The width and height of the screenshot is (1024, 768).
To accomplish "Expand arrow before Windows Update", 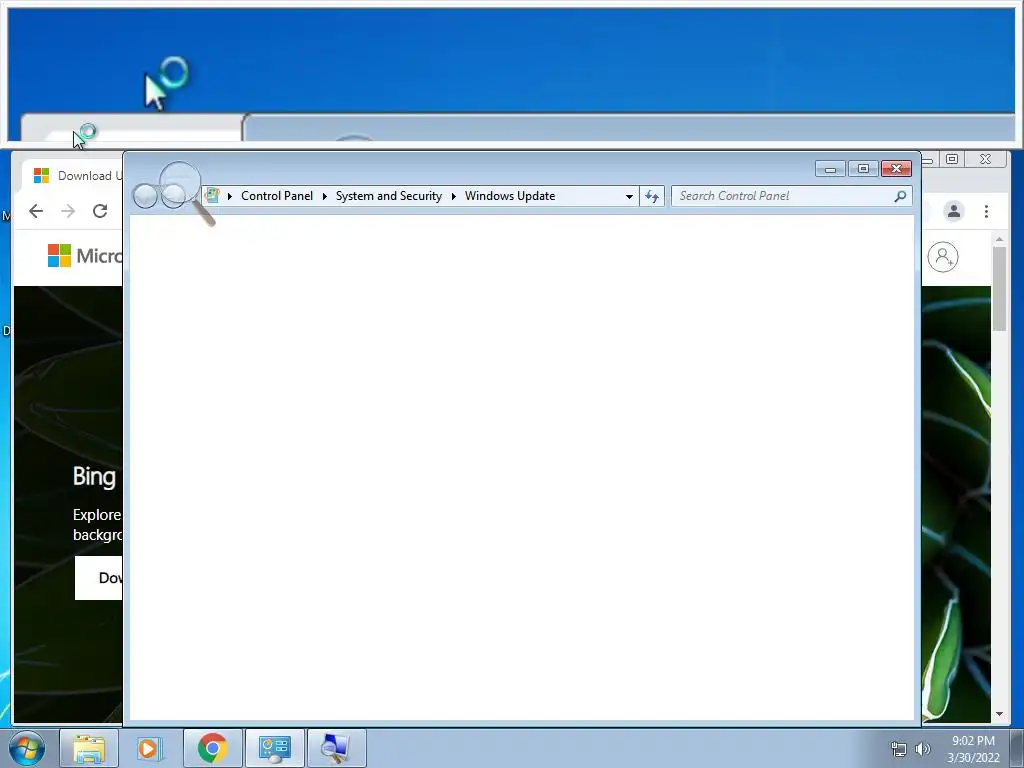I will point(454,196).
